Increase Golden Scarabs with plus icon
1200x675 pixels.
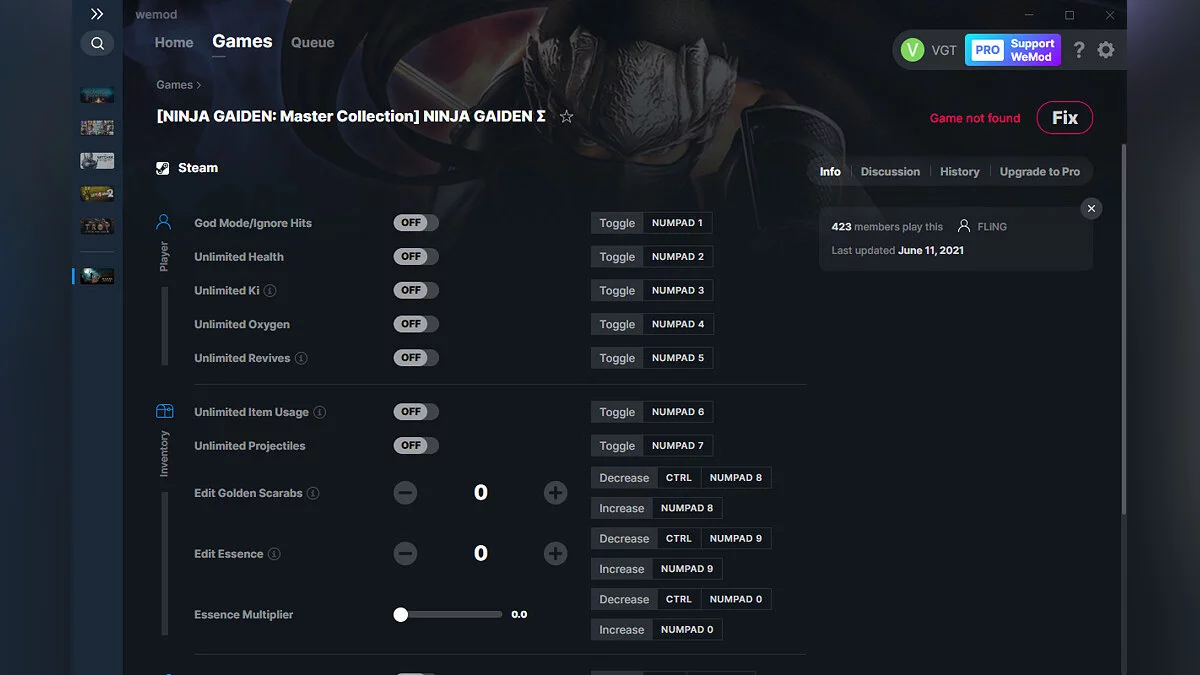(x=556, y=493)
